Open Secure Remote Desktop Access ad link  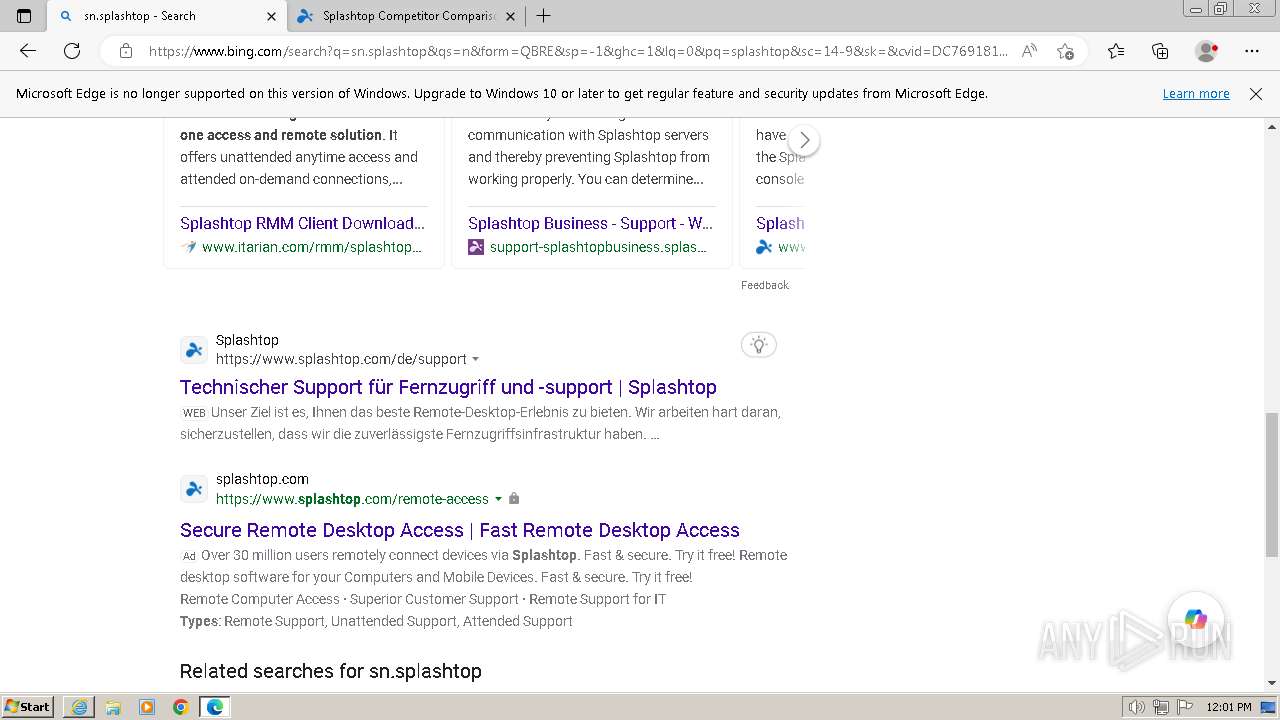click(x=460, y=530)
